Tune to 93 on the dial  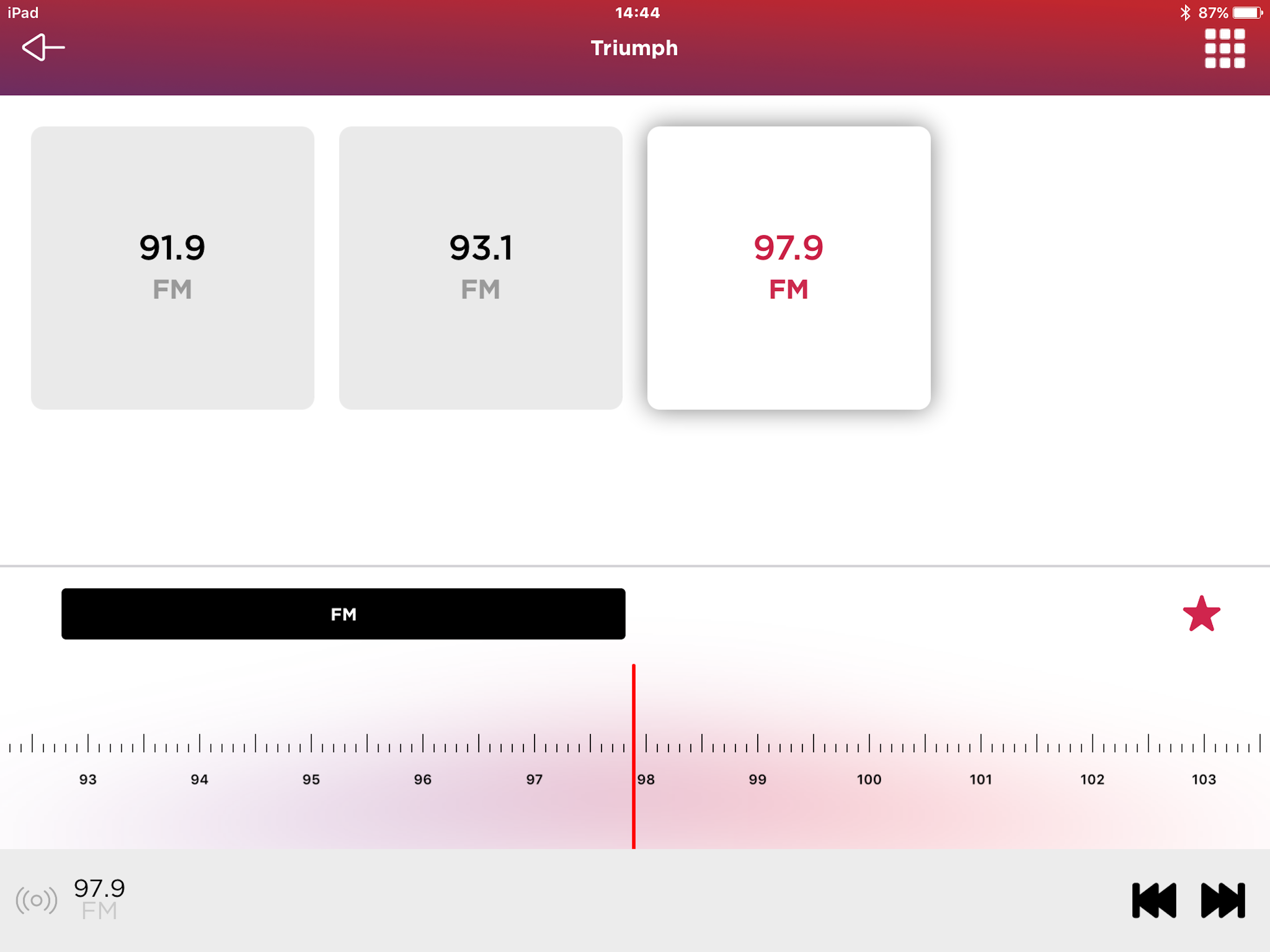pyautogui.click(x=88, y=779)
